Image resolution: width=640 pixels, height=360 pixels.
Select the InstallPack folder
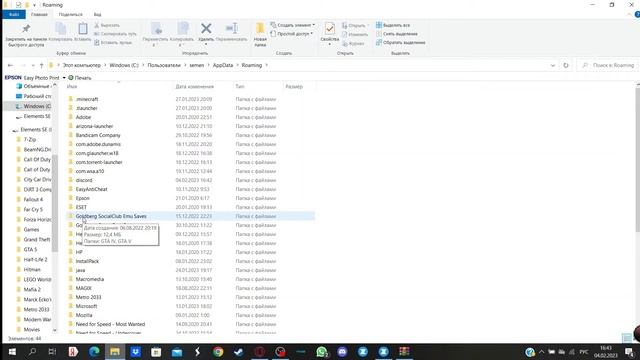(87, 261)
